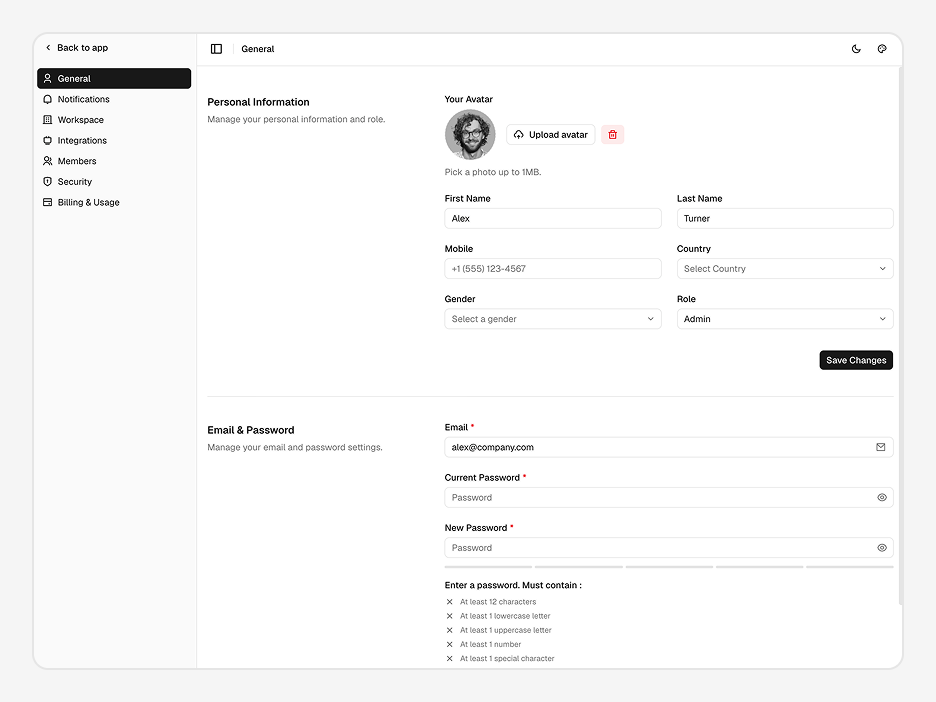Click the Role dropdown chevron
The image size is (936, 702).
882,319
